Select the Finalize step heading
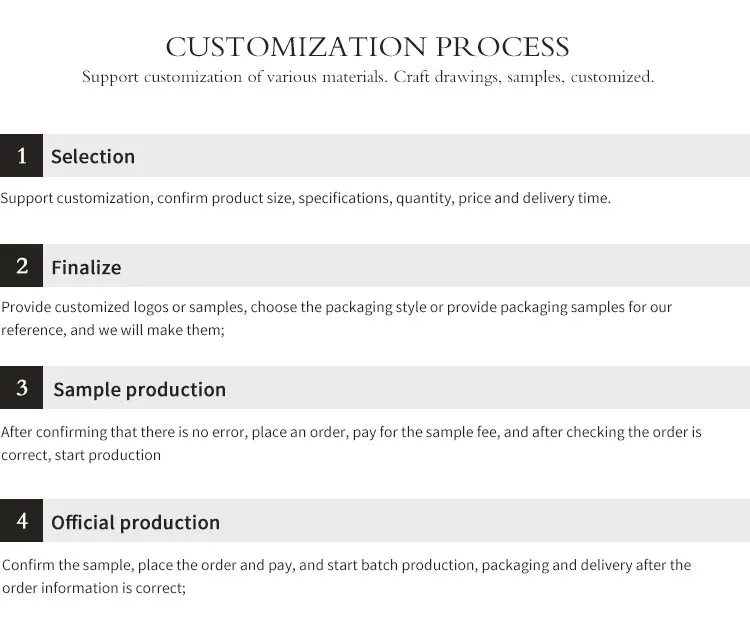 (86, 267)
